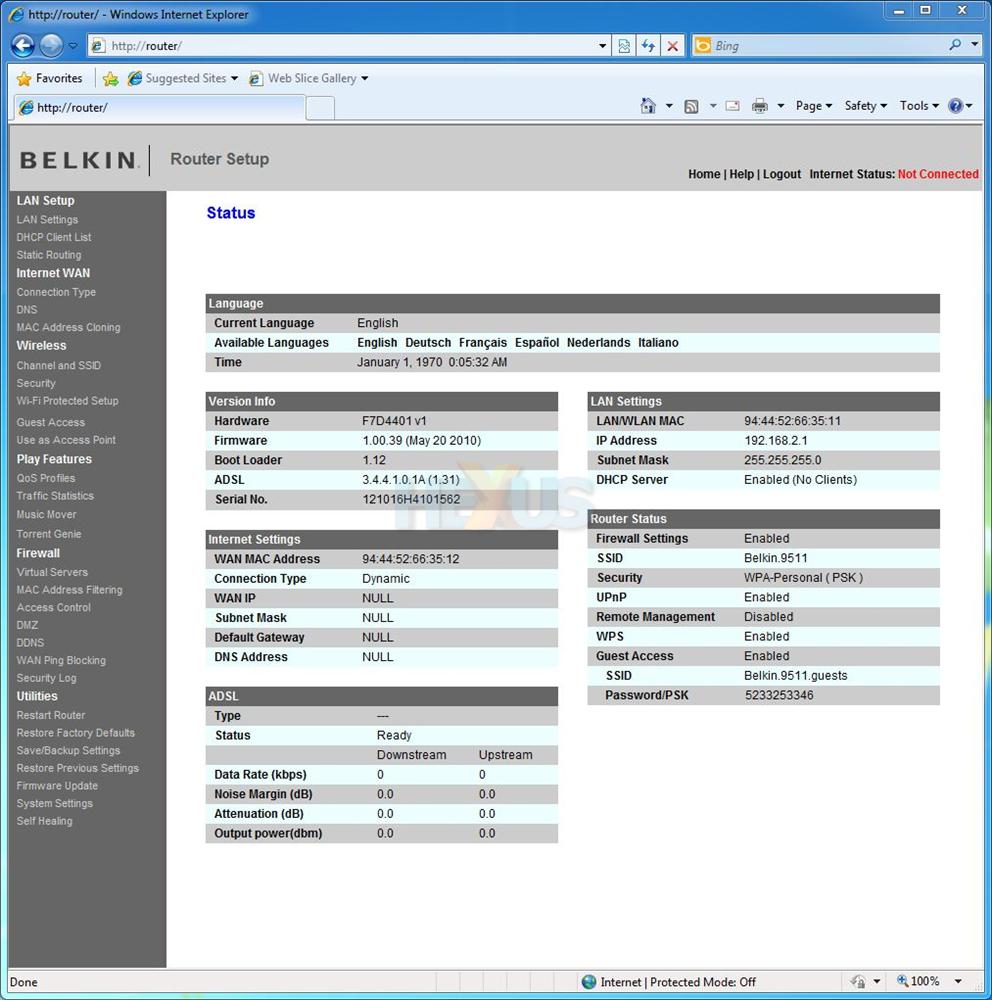Screen dimensions: 992x1000
Task: Open Virtual Servers page
Action: point(52,572)
